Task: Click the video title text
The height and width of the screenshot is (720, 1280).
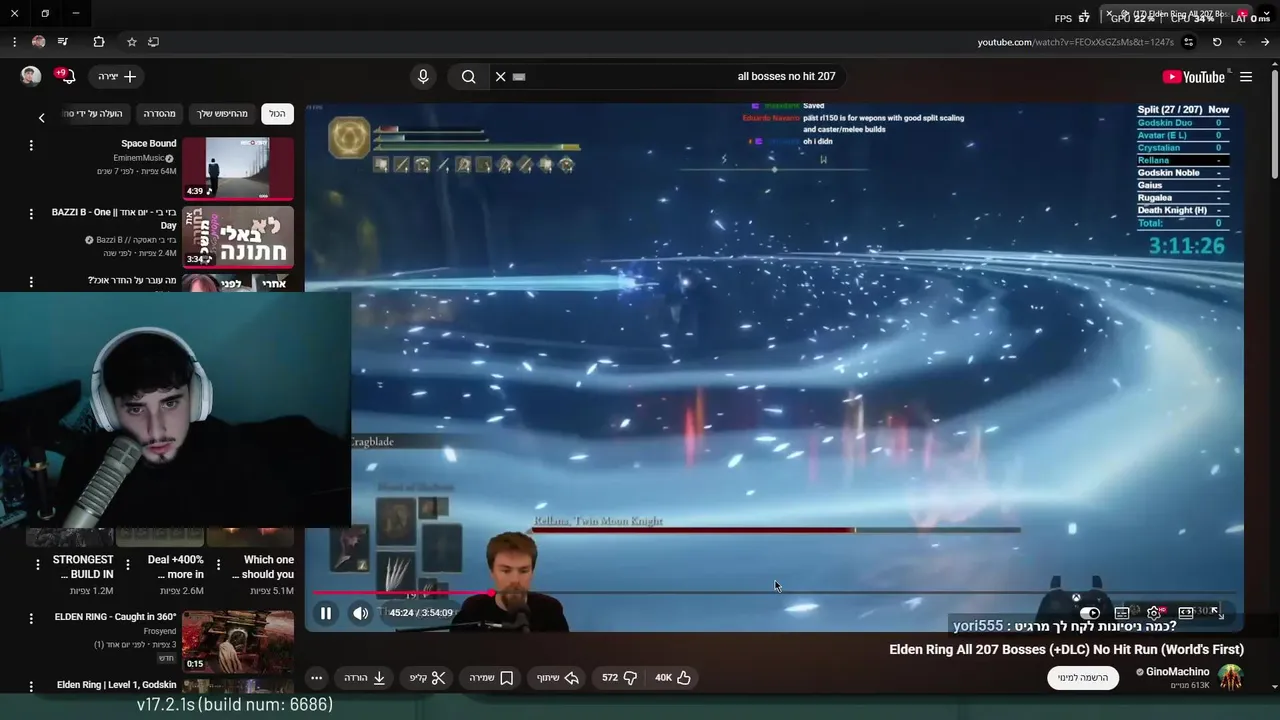Action: click(x=1066, y=650)
